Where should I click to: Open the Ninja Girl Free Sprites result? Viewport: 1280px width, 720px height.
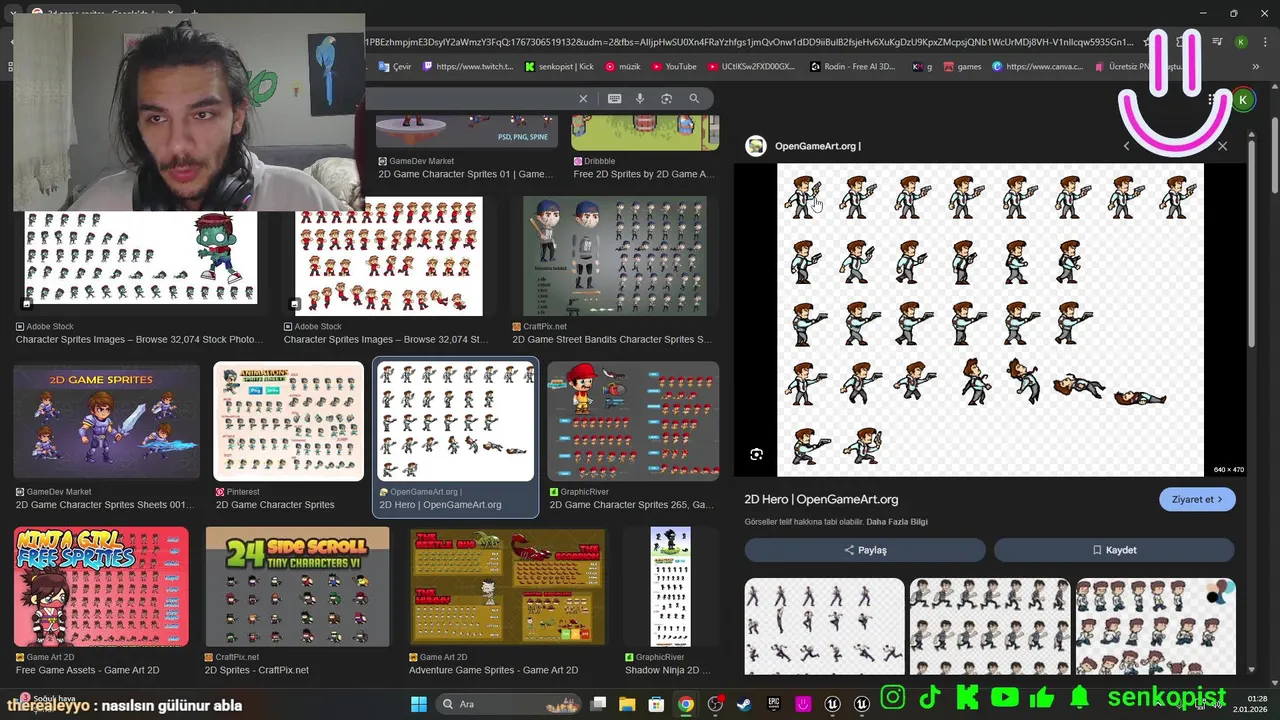point(101,587)
